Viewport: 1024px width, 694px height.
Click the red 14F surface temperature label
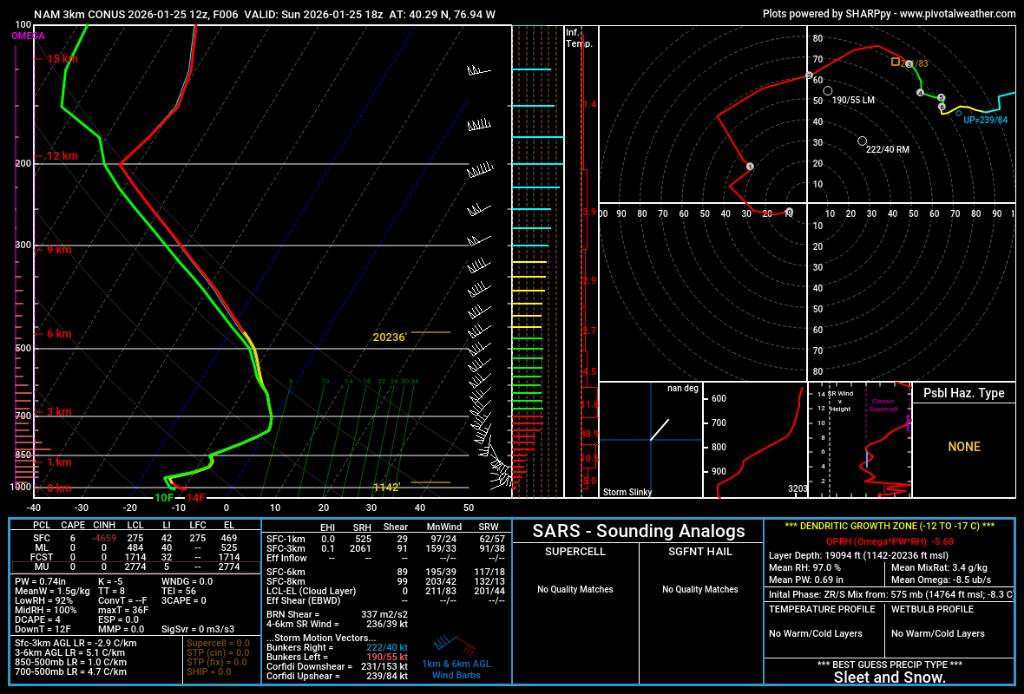[195, 497]
